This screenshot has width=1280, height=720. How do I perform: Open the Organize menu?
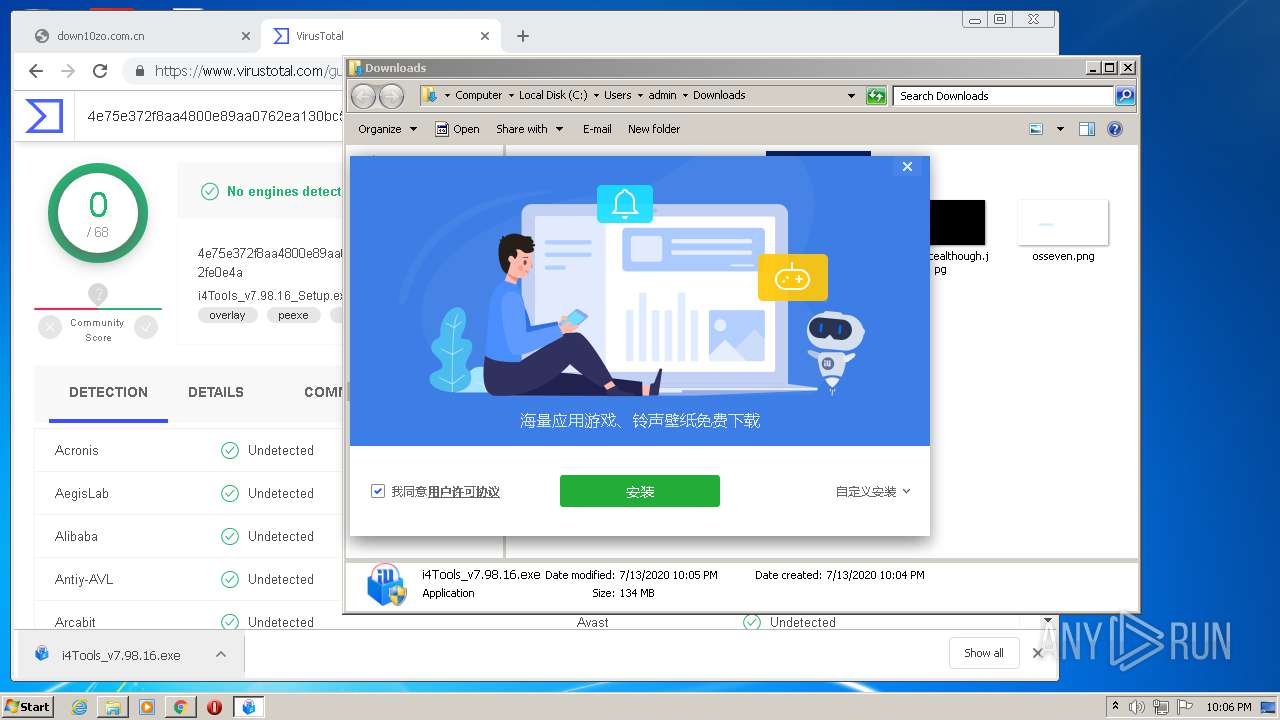click(386, 129)
